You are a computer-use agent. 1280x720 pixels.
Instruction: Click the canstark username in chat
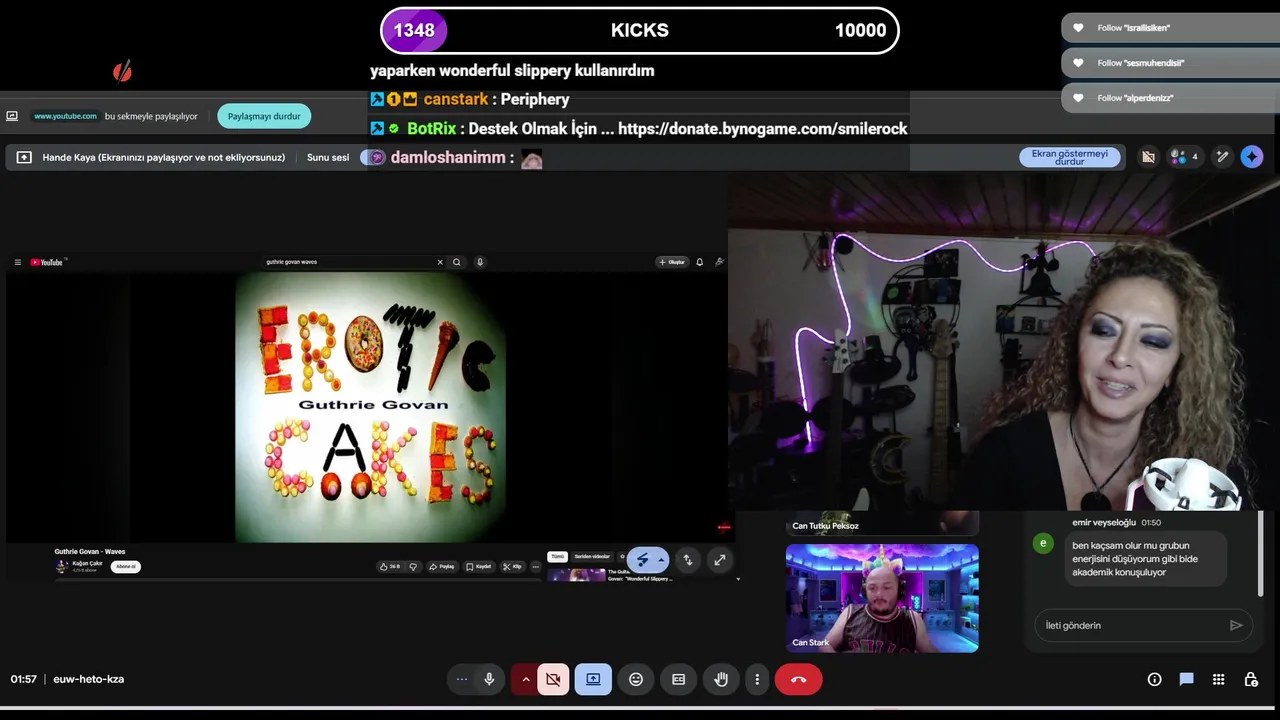click(x=456, y=99)
